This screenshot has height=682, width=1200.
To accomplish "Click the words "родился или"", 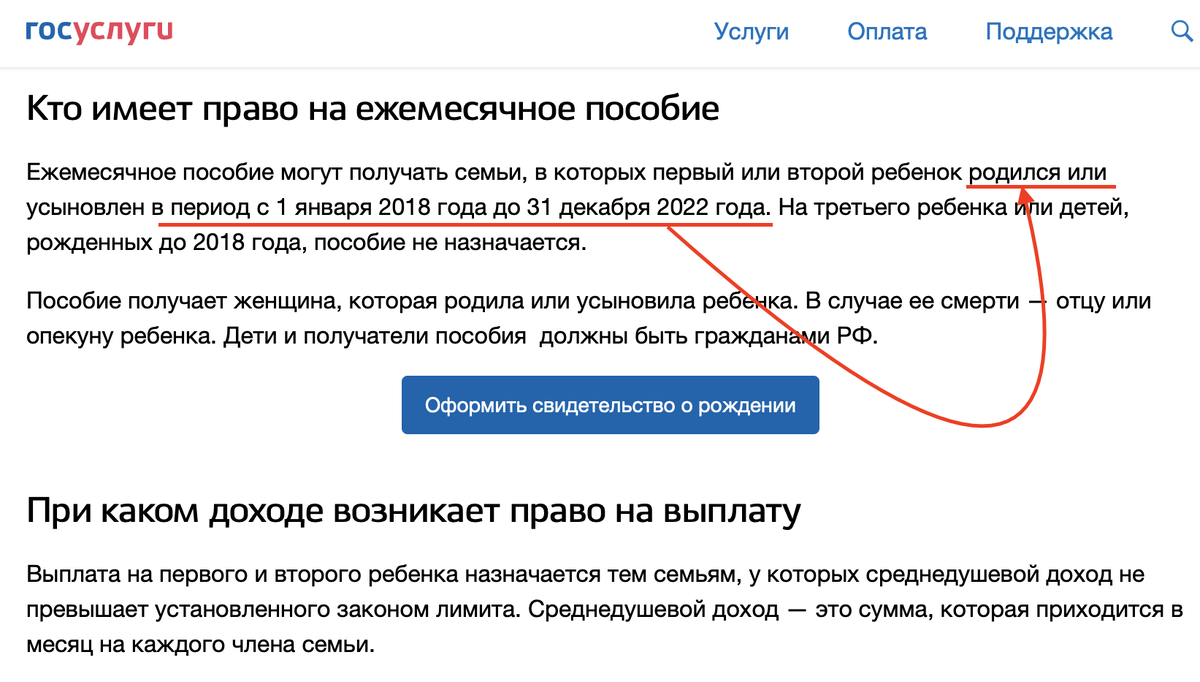I will click(x=1037, y=172).
